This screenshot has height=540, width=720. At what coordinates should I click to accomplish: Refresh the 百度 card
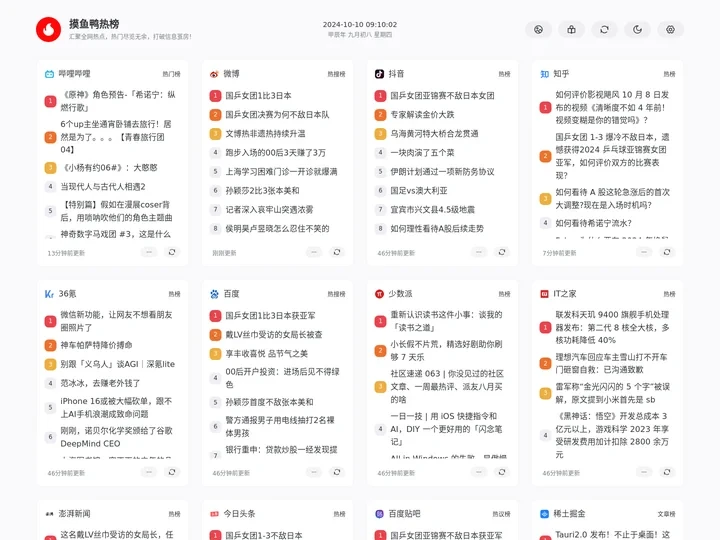tap(337, 472)
